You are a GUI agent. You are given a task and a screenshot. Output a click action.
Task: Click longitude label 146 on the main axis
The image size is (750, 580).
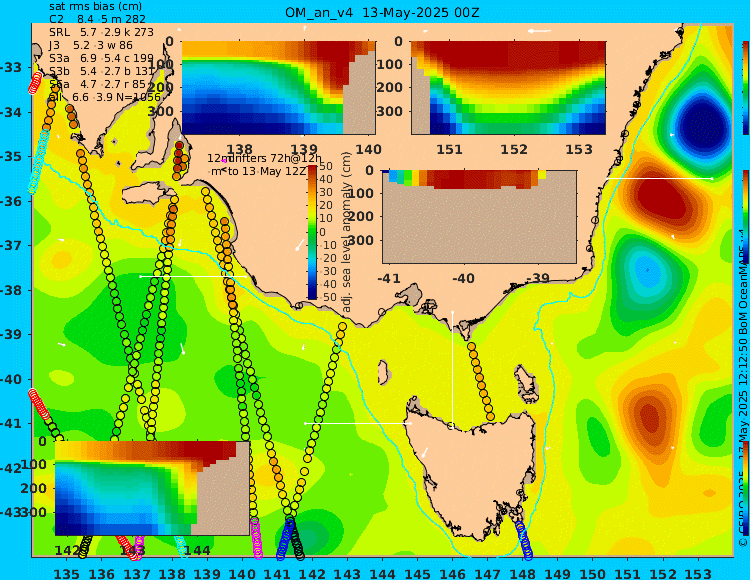pos(452,573)
